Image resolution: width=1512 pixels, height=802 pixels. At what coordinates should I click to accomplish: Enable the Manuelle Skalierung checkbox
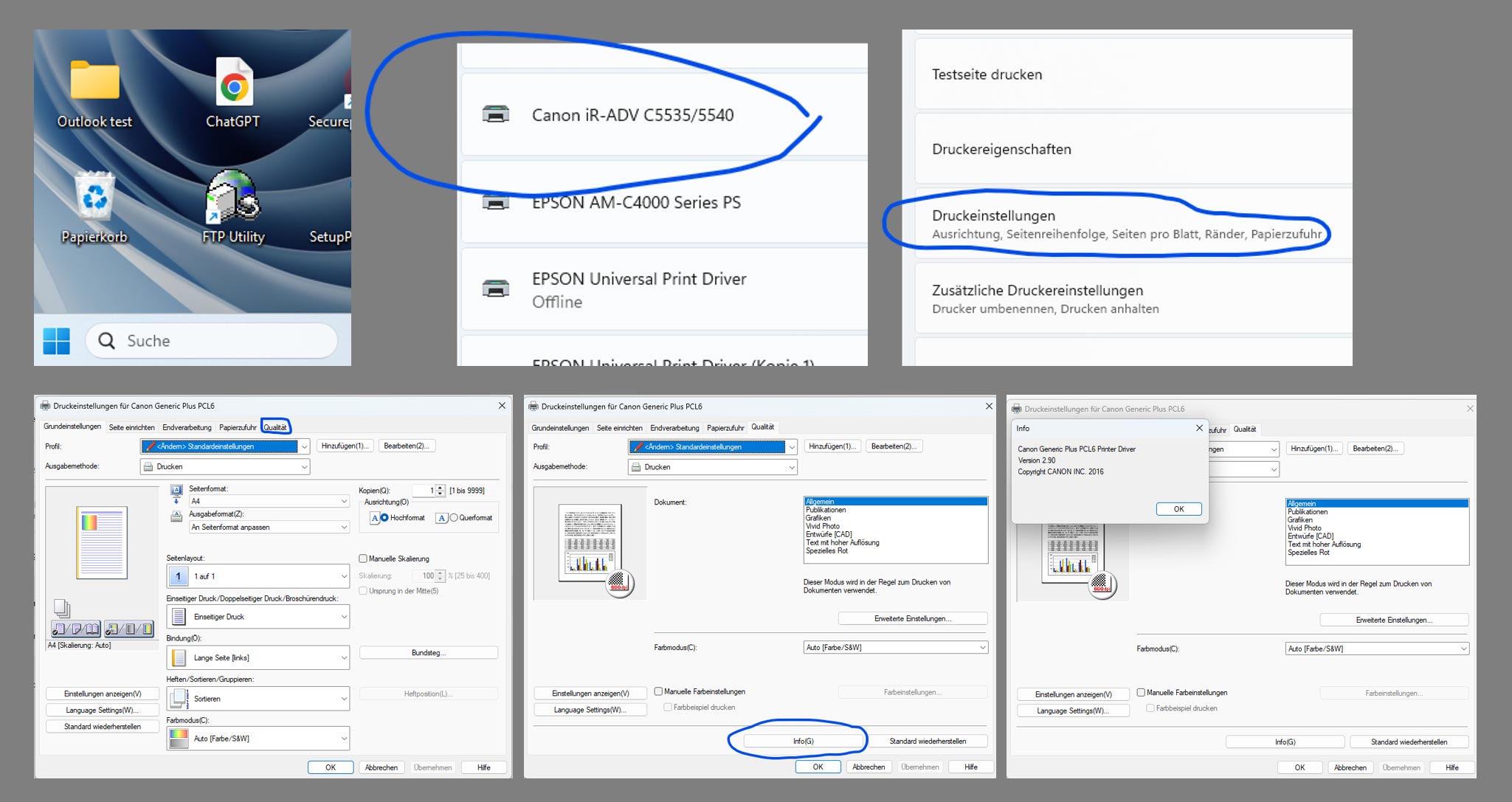(x=363, y=559)
